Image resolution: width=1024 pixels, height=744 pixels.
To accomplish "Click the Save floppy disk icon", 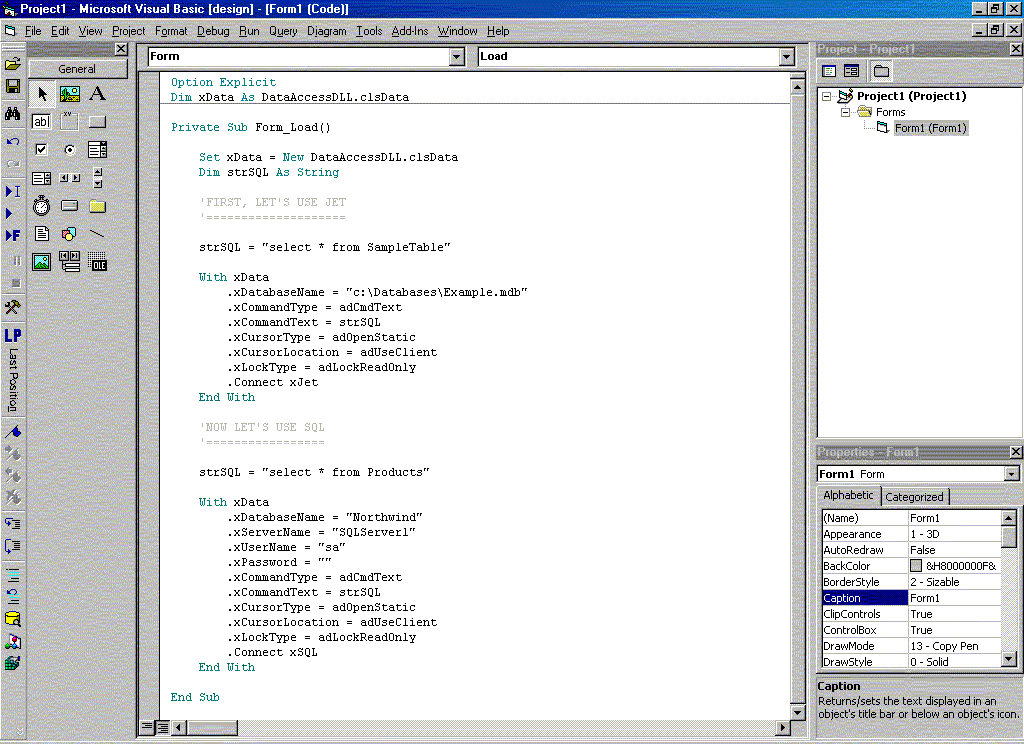I will [12, 87].
